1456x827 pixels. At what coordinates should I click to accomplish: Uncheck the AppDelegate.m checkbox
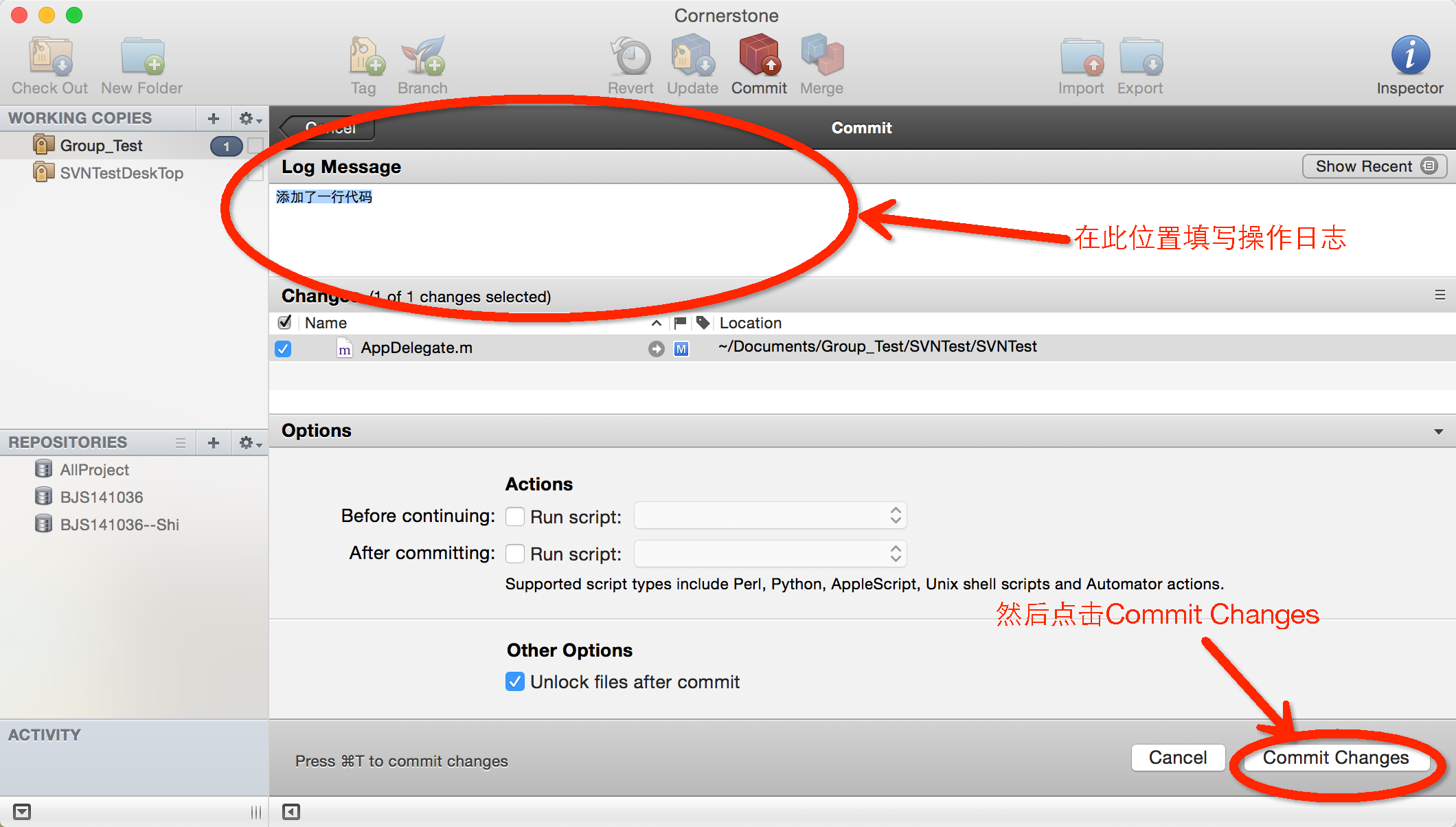coord(283,349)
